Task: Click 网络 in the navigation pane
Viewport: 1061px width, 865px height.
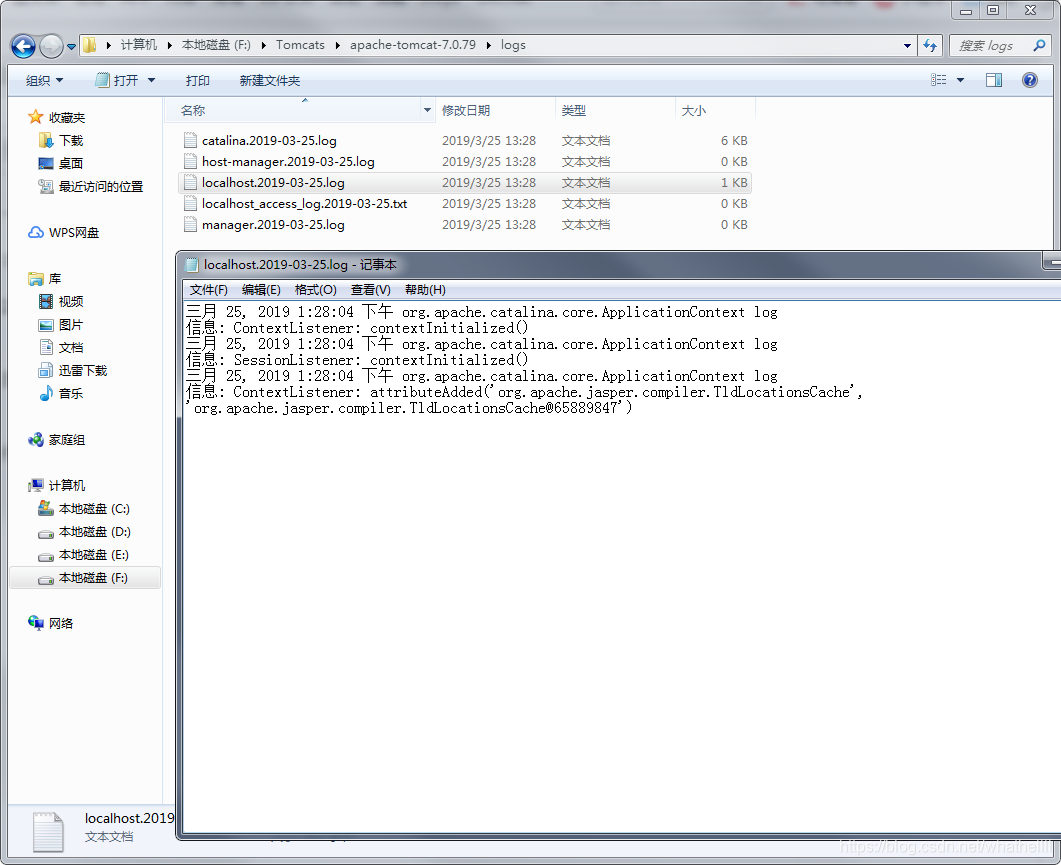Action: point(61,624)
